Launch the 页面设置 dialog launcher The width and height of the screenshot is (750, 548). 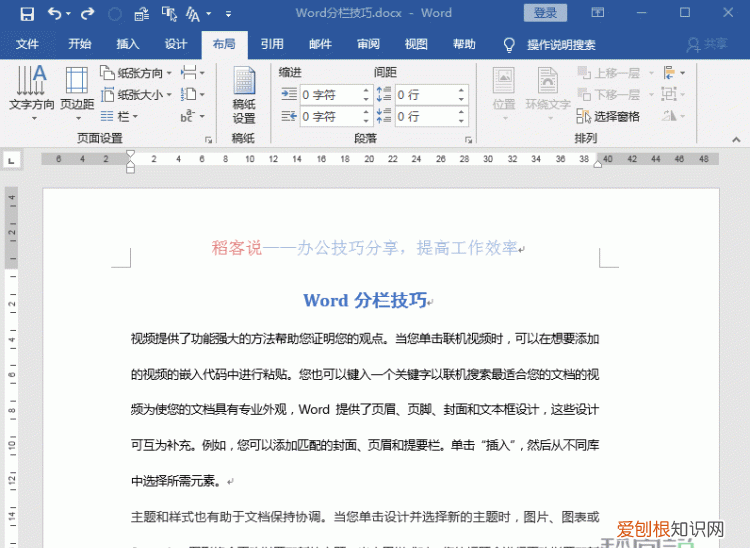click(209, 140)
